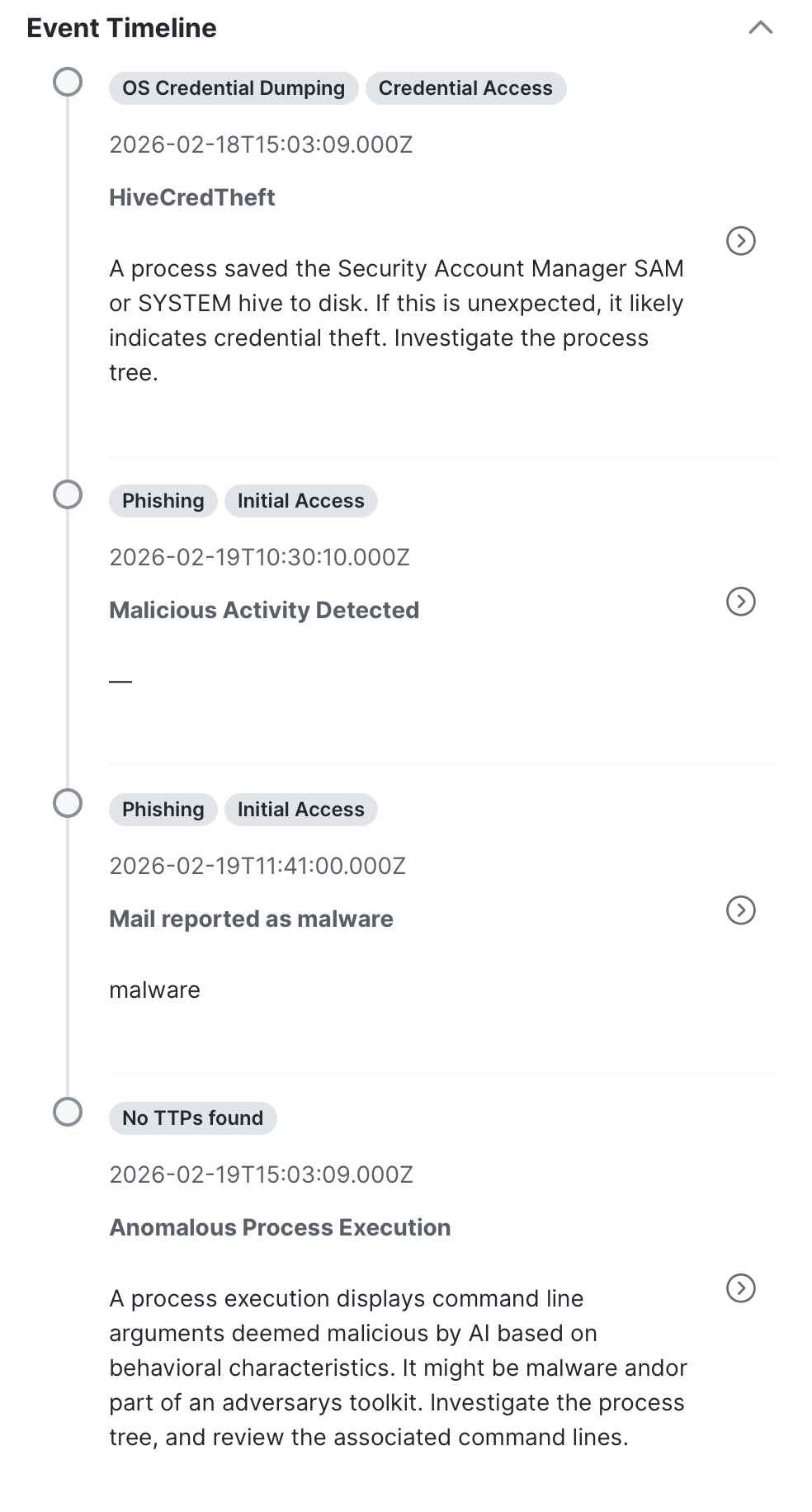Click the Event Timeline heading

click(x=122, y=28)
